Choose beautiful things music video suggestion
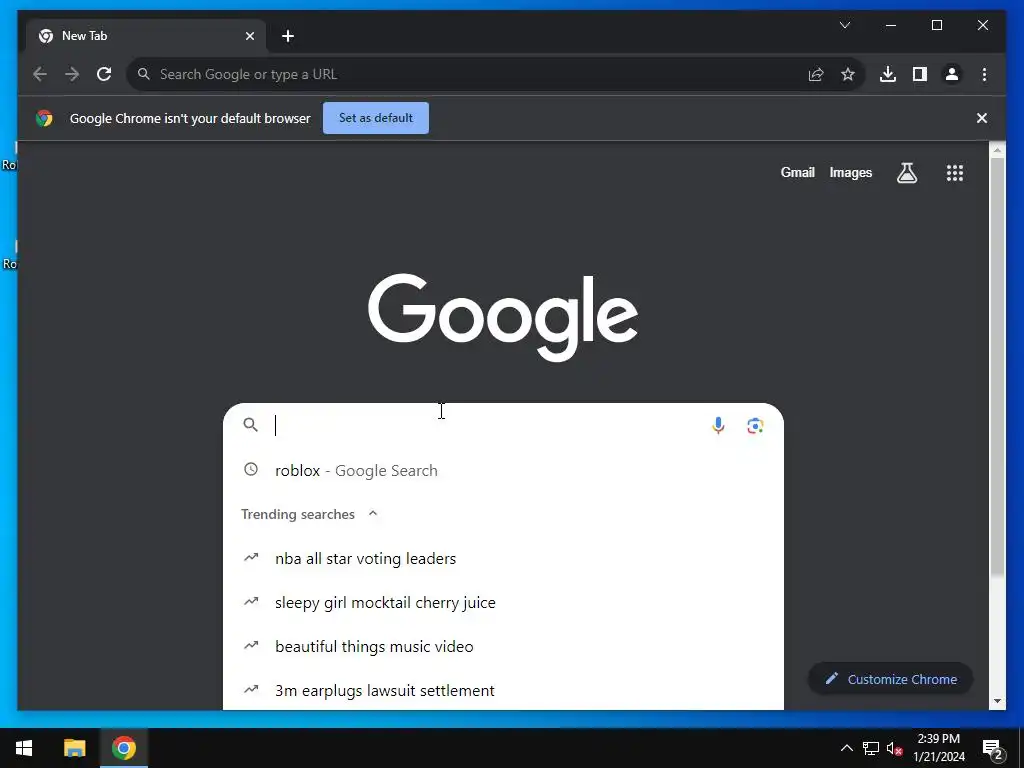The image size is (1024, 768). [503, 647]
